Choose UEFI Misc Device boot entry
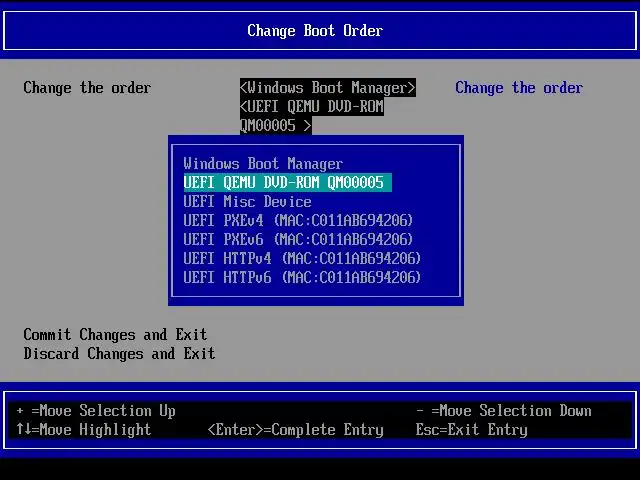Viewport: 640px width, 480px height. [247, 202]
